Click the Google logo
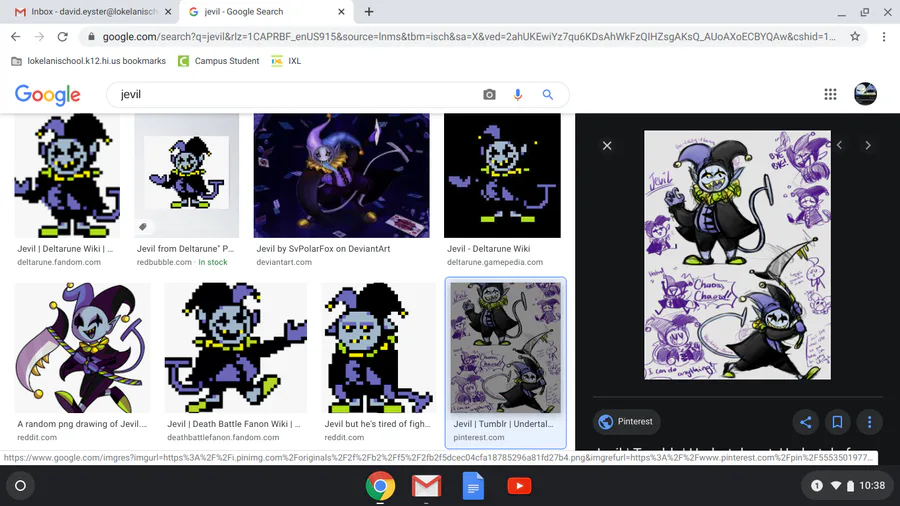The height and width of the screenshot is (506, 900). click(48, 95)
